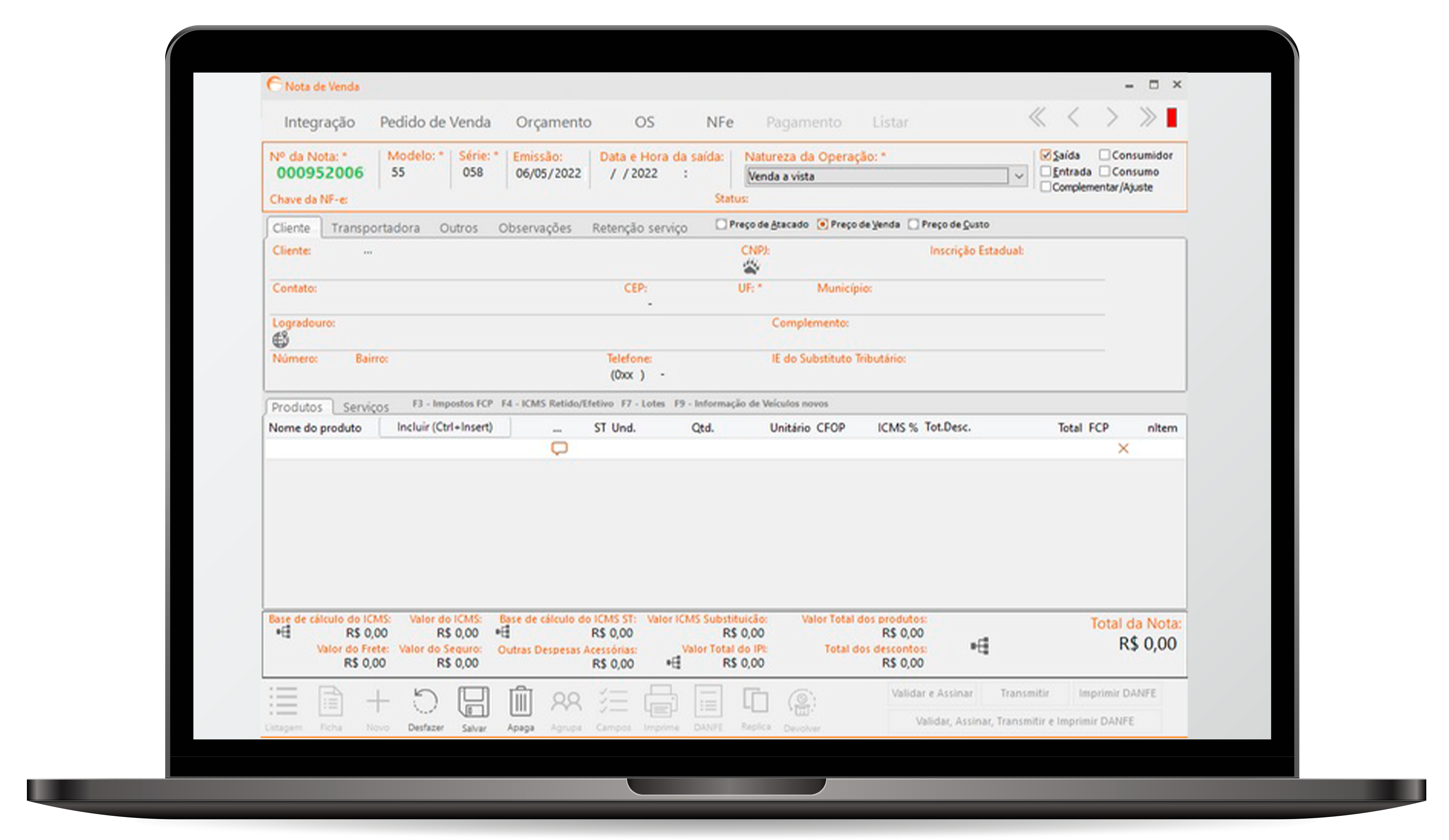Check the Complementar/Ajuste checkbox
Image resolution: width=1449 pixels, height=840 pixels.
pyautogui.click(x=1046, y=187)
